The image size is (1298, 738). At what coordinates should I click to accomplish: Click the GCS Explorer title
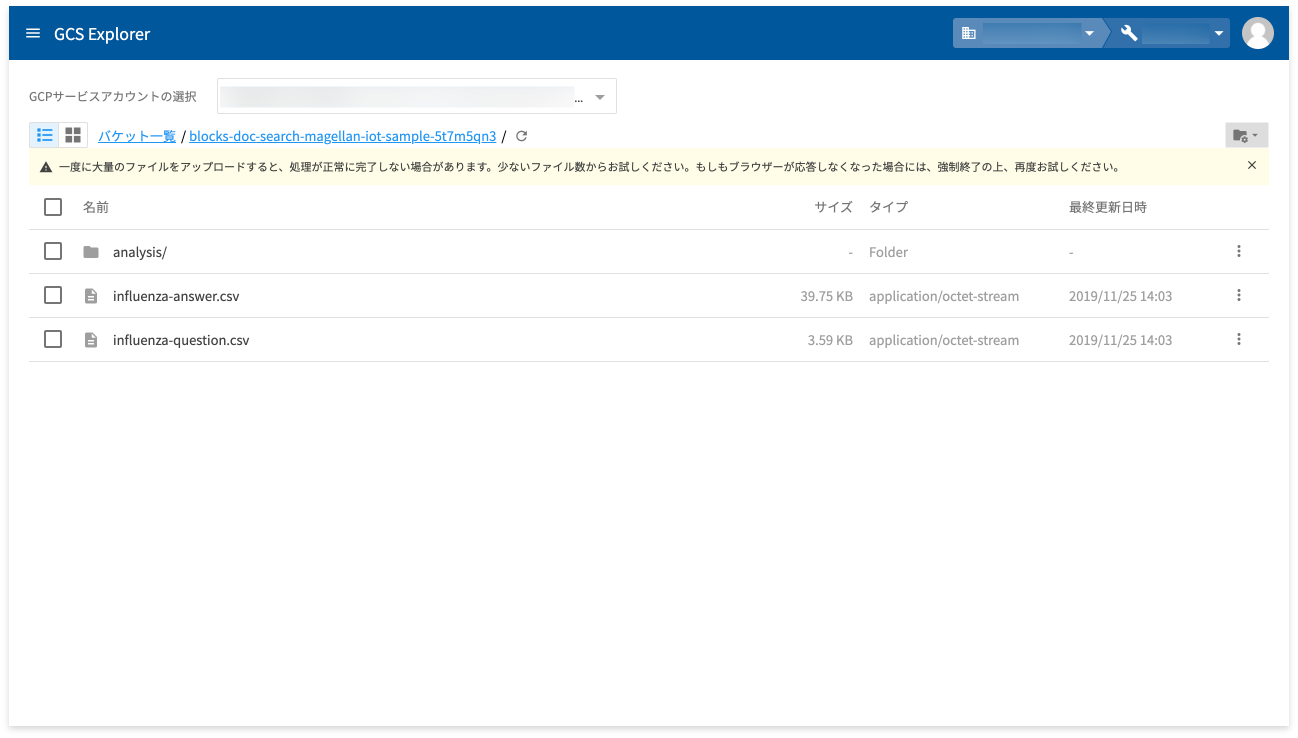(102, 34)
